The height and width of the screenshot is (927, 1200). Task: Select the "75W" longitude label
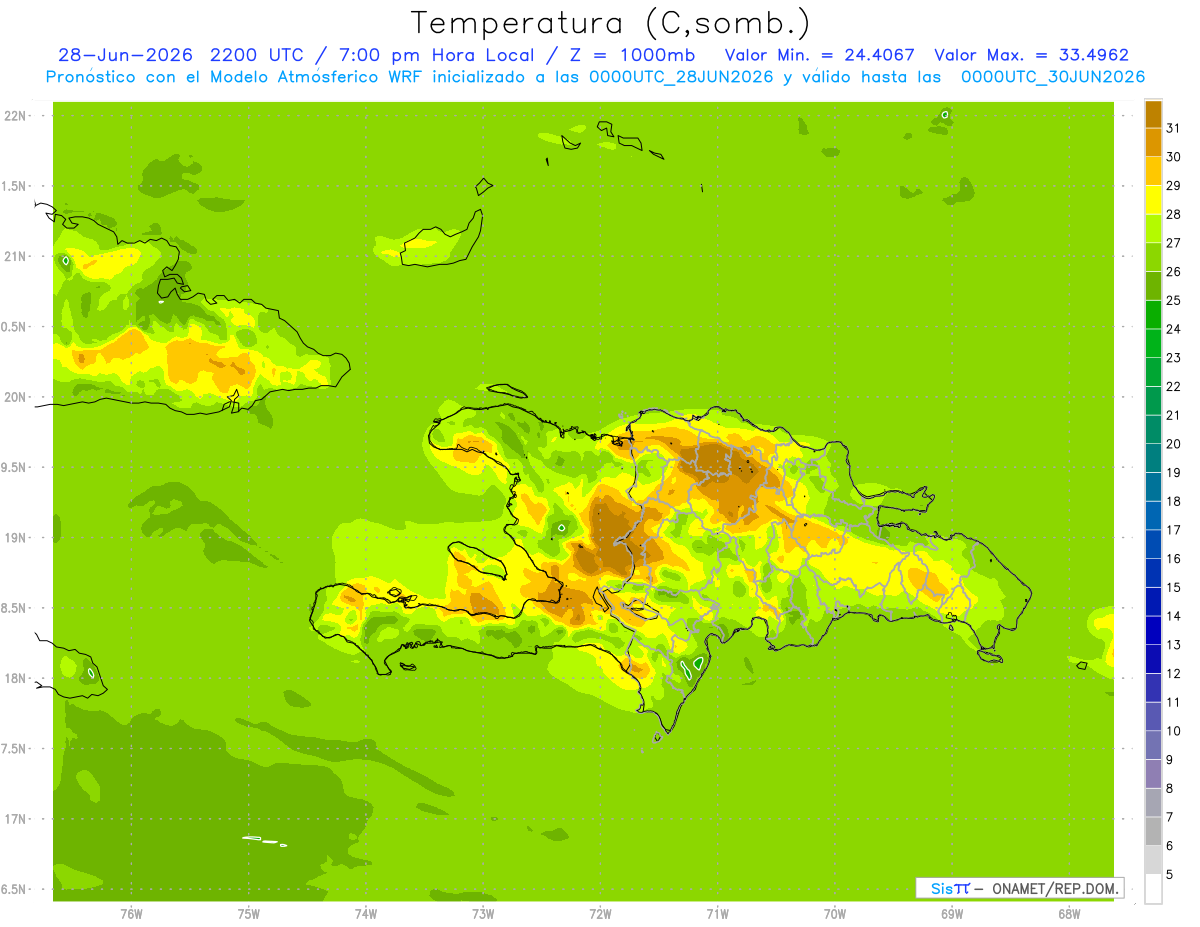tap(249, 915)
